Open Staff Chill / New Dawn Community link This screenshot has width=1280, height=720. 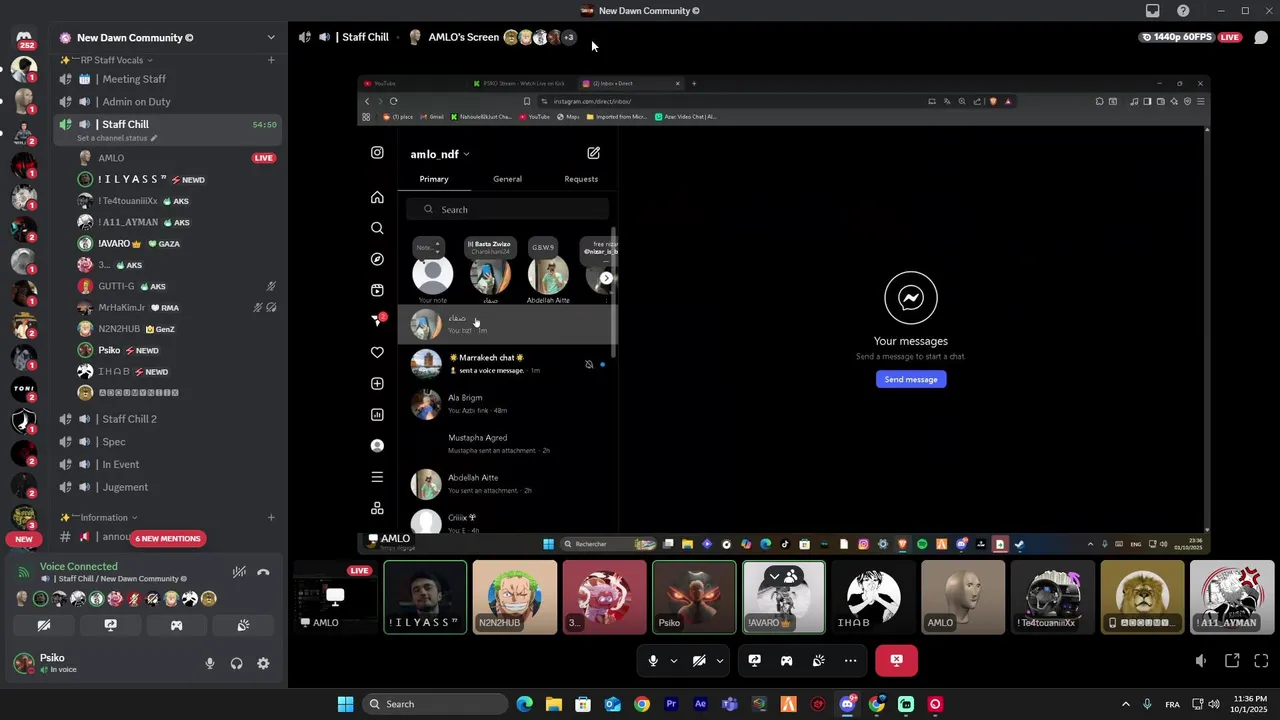point(116,579)
